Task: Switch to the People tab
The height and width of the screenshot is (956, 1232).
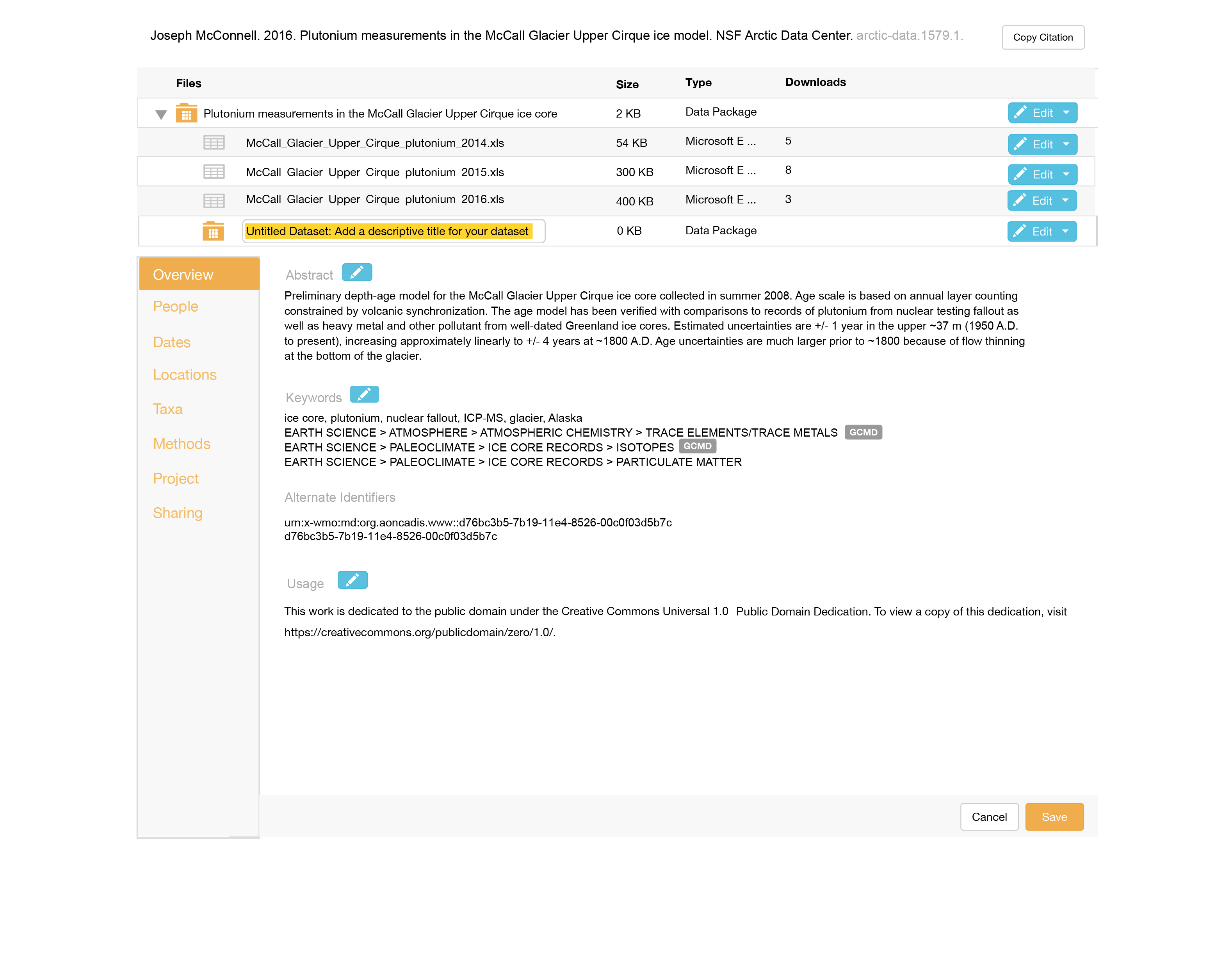Action: [175, 307]
